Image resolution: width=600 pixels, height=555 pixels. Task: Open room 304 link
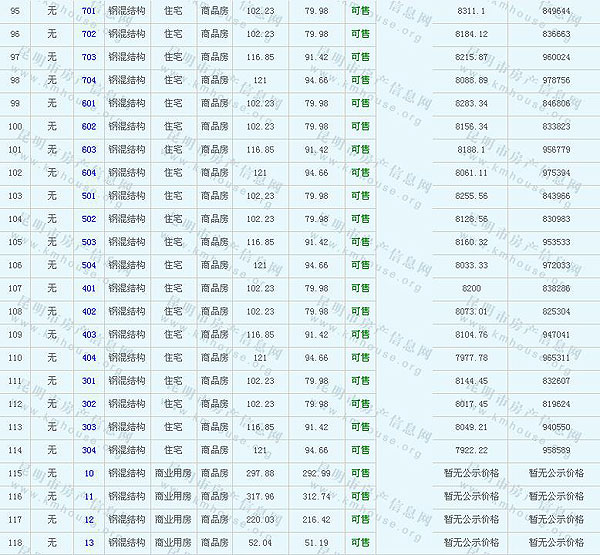[89, 450]
